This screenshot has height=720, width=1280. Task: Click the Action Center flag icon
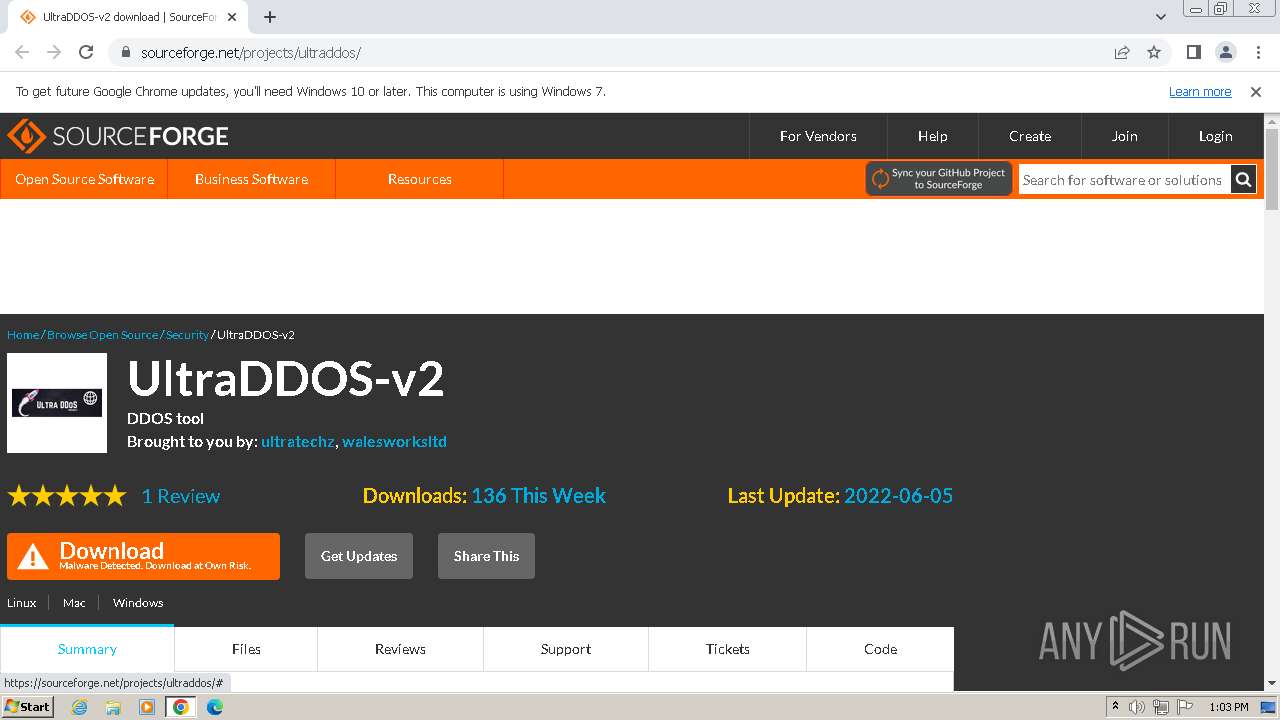(x=1185, y=707)
